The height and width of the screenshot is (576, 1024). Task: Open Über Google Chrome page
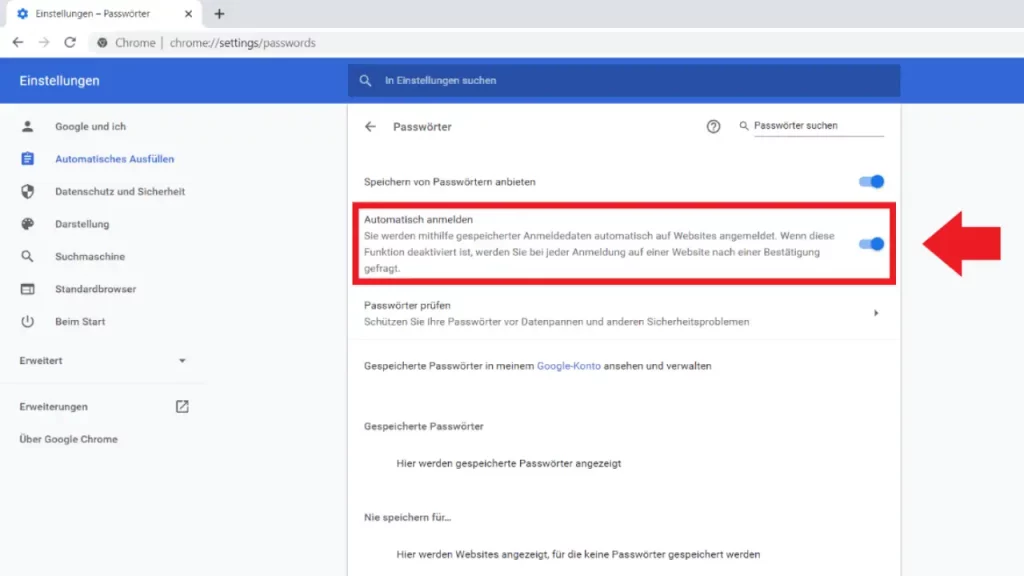68,439
